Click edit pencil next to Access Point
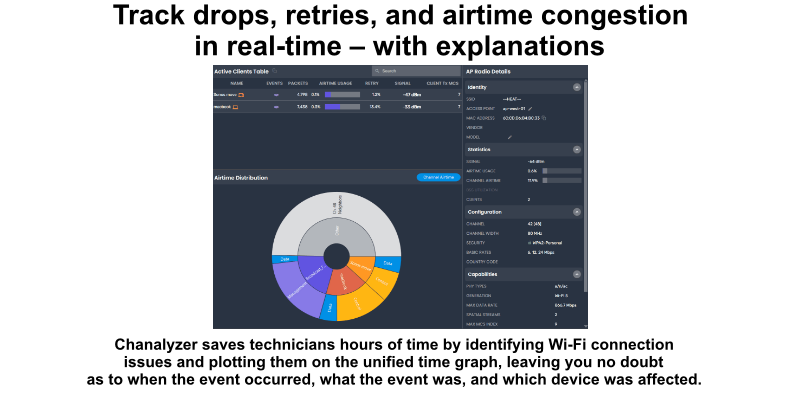Screen dimensions: 800x400 (530, 108)
